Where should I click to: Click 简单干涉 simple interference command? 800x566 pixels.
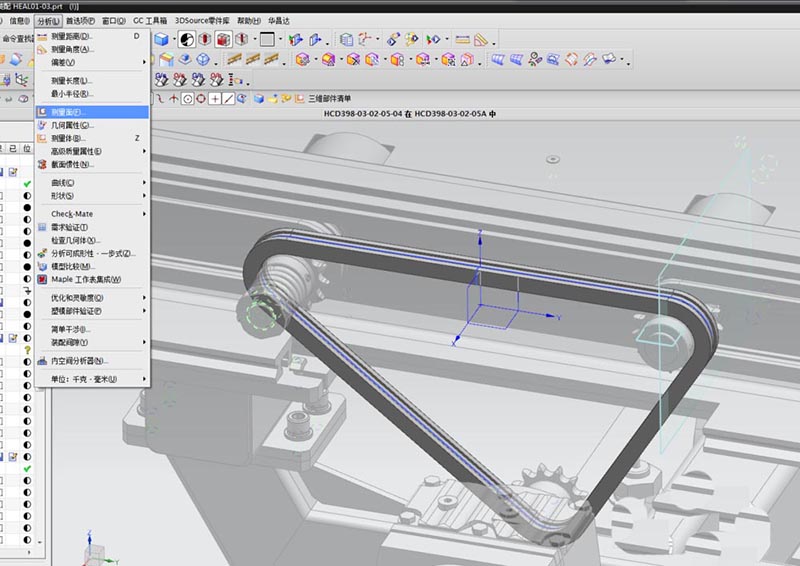pos(70,329)
